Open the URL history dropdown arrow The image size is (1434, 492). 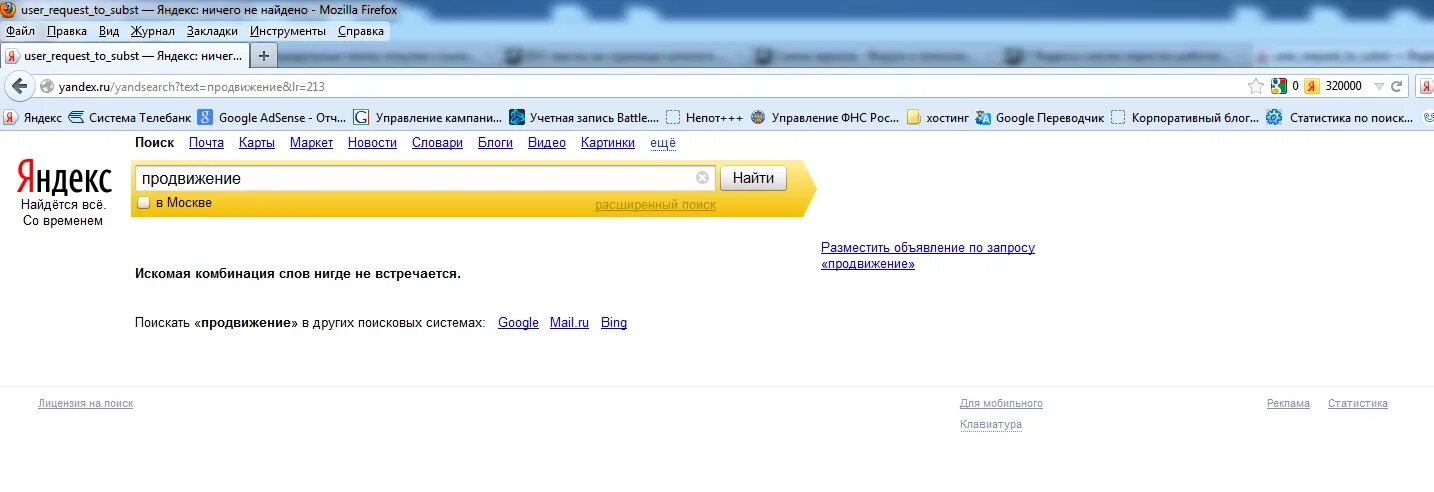pyautogui.click(x=1379, y=86)
